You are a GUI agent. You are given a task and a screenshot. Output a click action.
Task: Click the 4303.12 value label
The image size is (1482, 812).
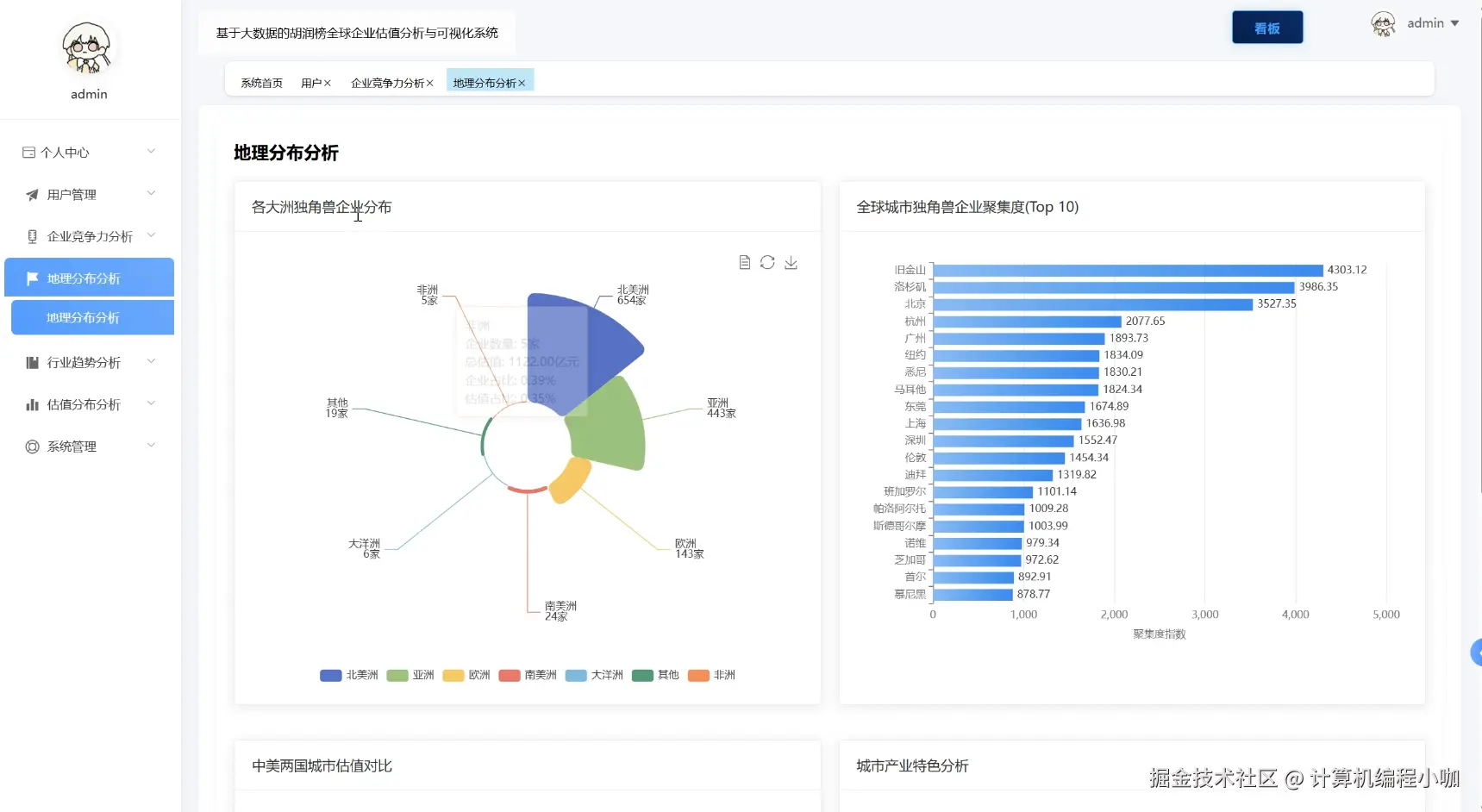1347,270
